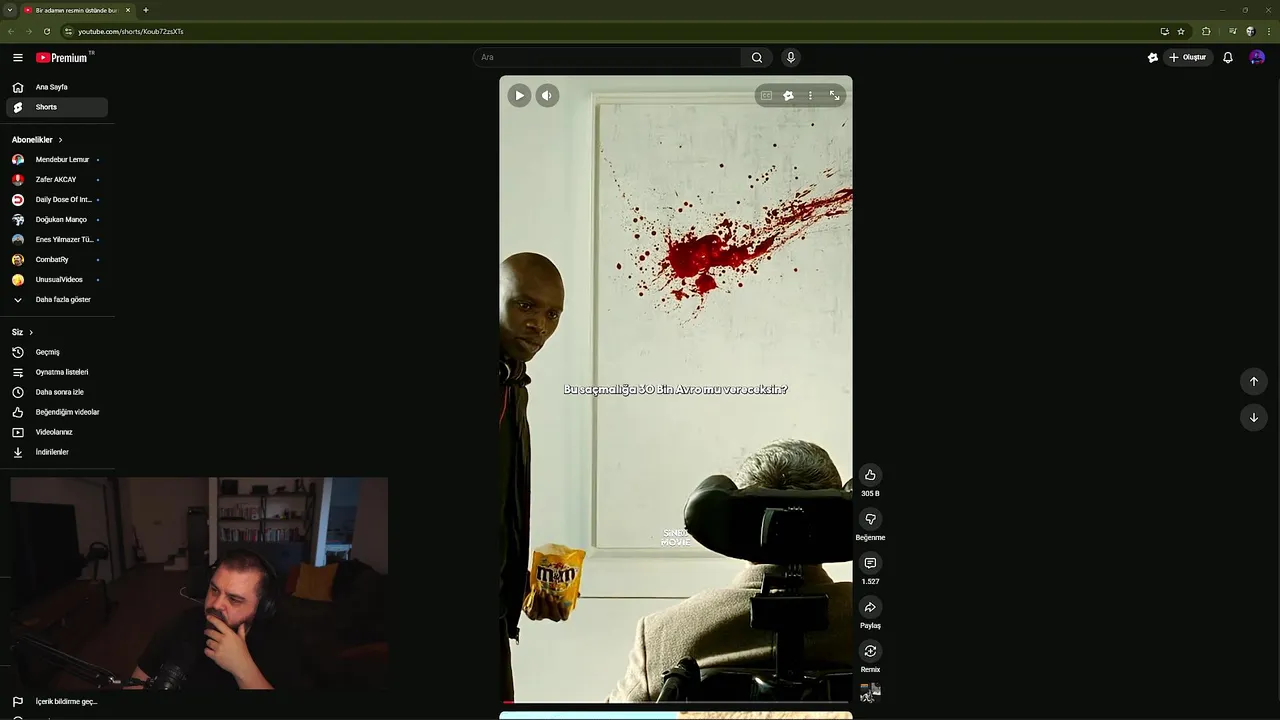
Task: Open İndirilenler downloads
Action: pos(57,452)
